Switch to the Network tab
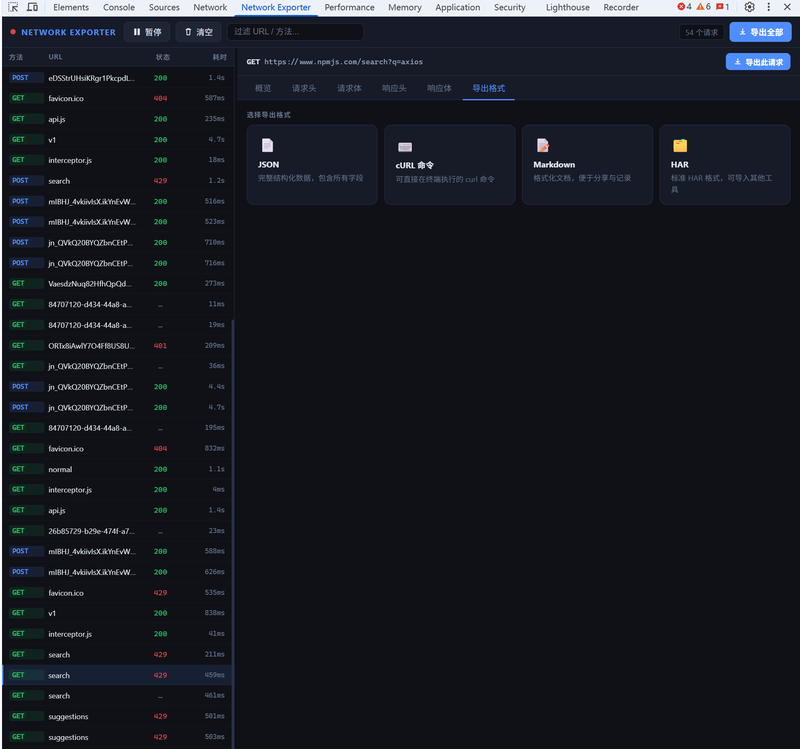800x749 pixels. pyautogui.click(x=210, y=7)
